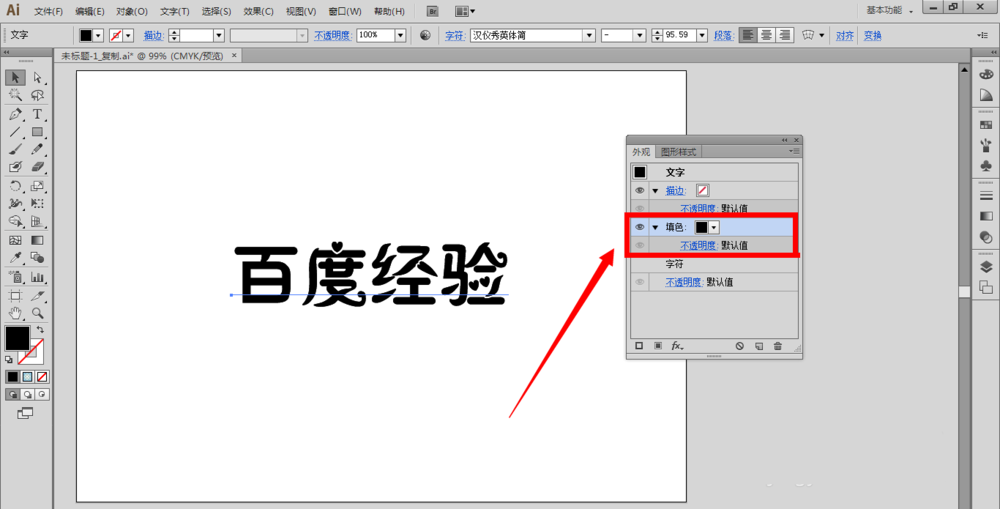Select the Column Graph tool
1000x509 pixels.
pos(38,277)
